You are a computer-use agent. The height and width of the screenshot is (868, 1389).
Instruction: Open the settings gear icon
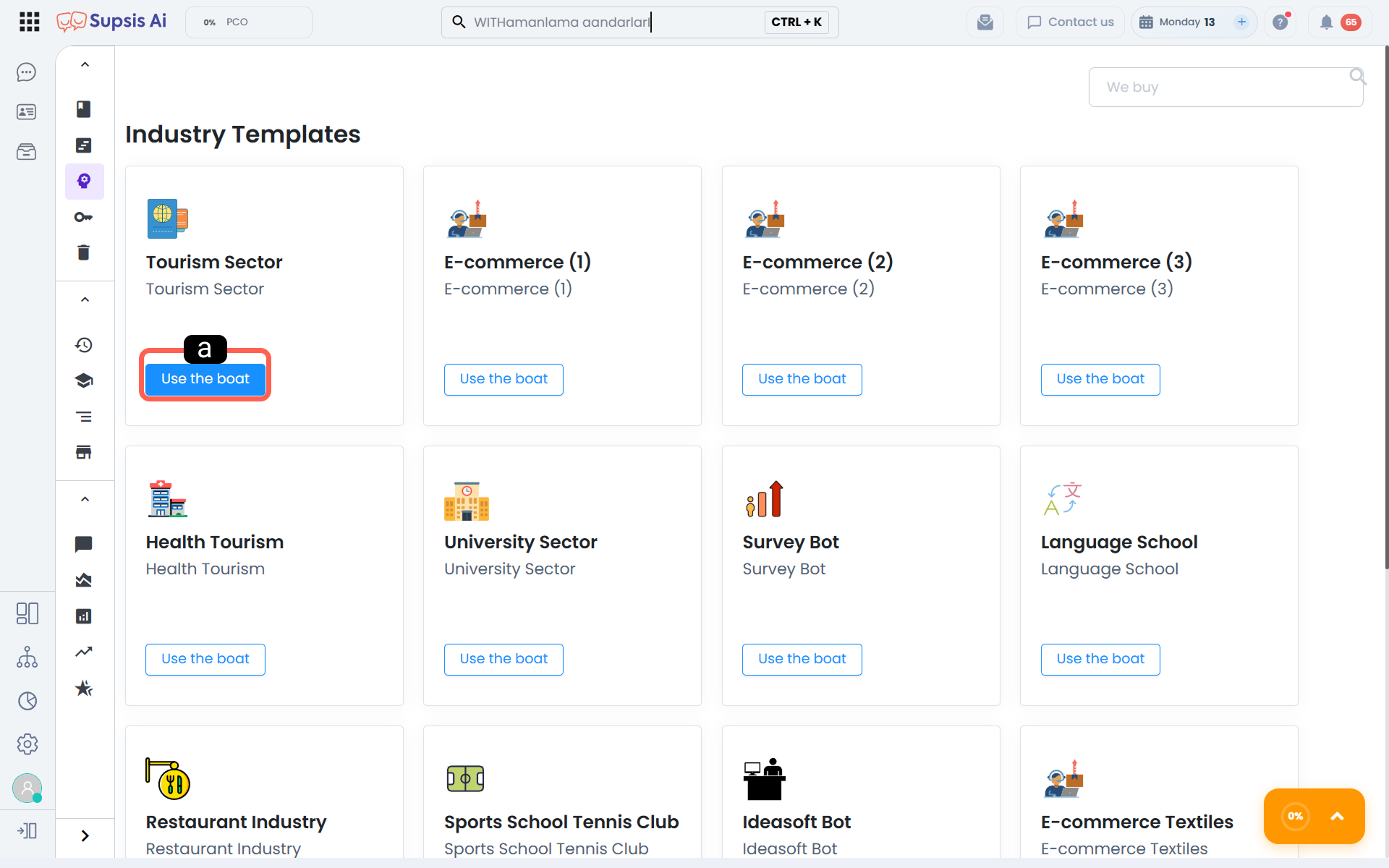pyautogui.click(x=27, y=744)
